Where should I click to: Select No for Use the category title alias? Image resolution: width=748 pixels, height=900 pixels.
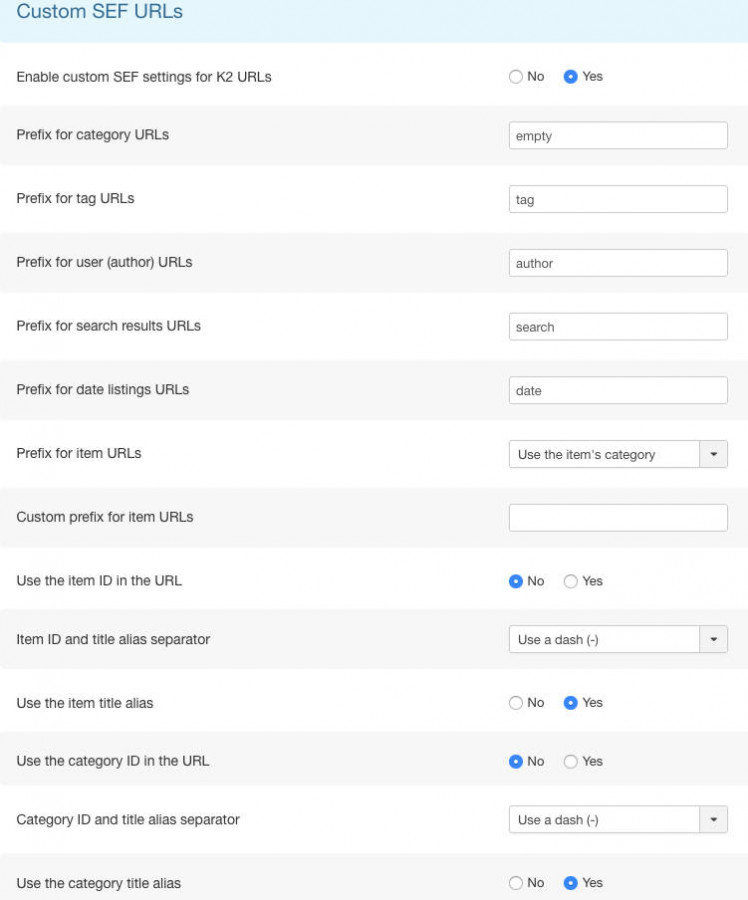click(516, 883)
